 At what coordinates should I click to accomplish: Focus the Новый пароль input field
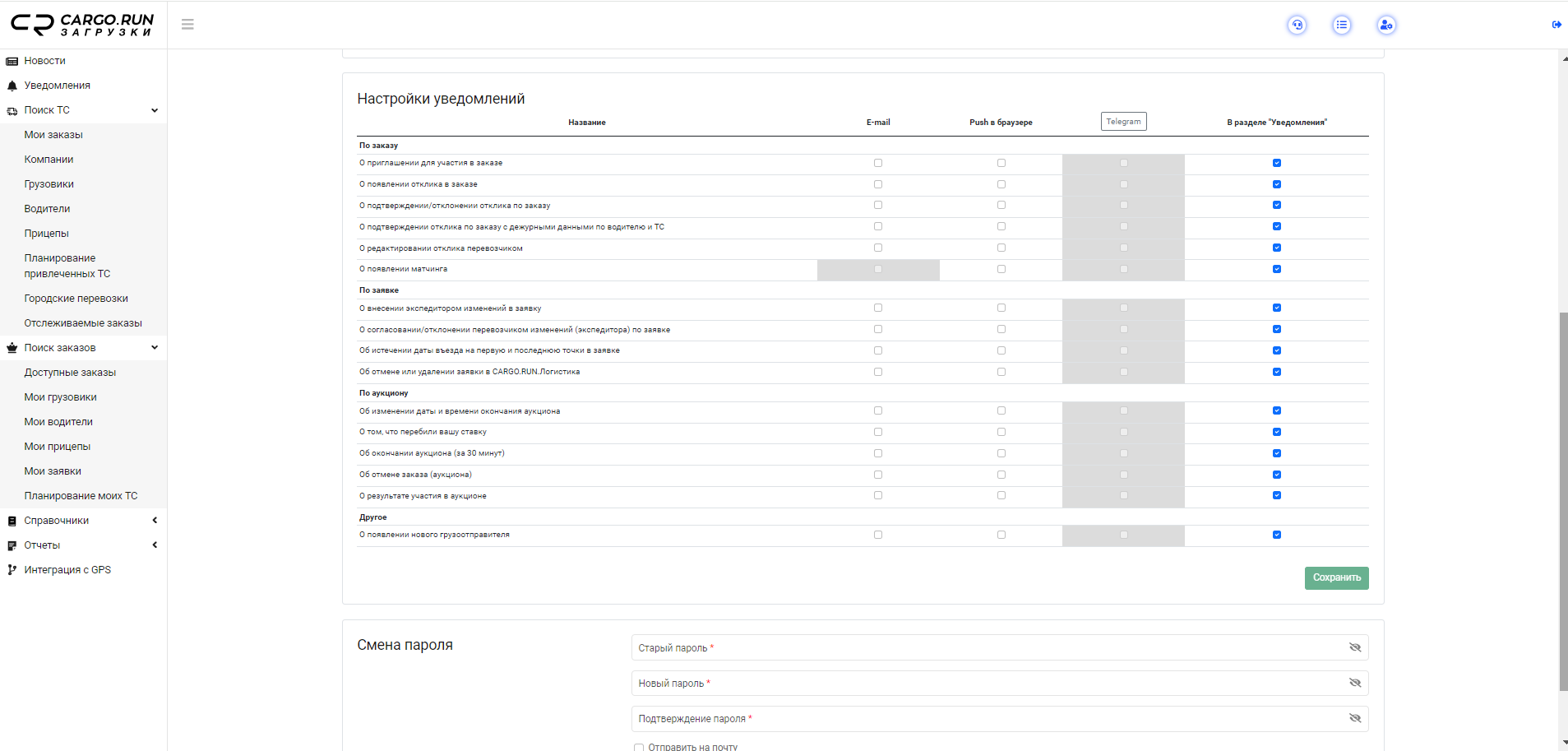[x=1000, y=683]
